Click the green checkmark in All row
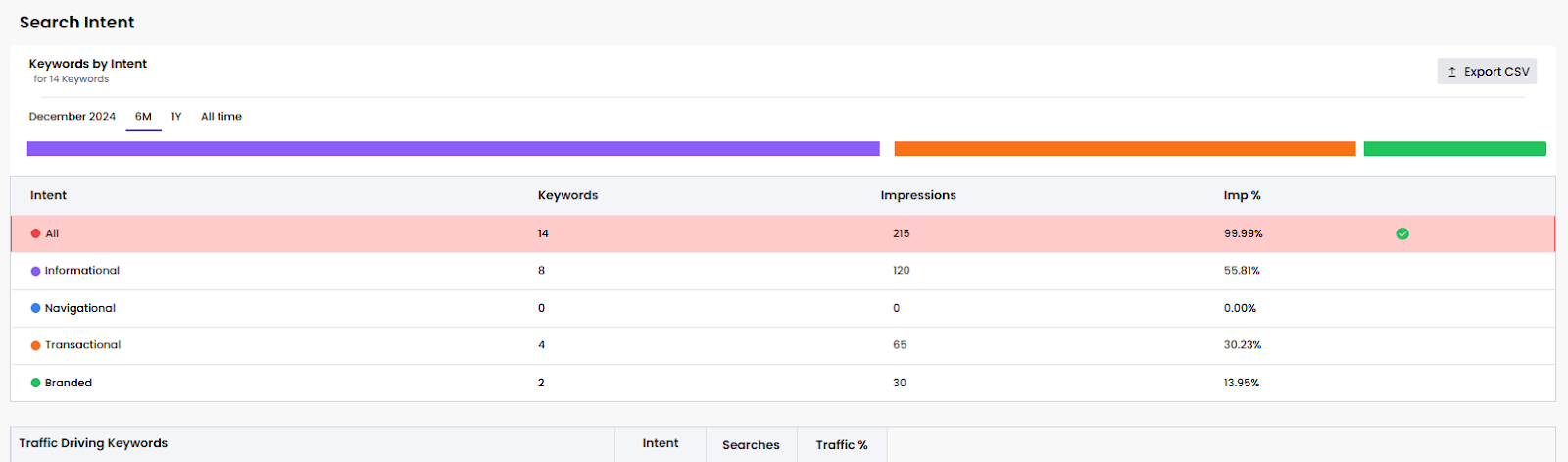1568x462 pixels. point(1402,233)
